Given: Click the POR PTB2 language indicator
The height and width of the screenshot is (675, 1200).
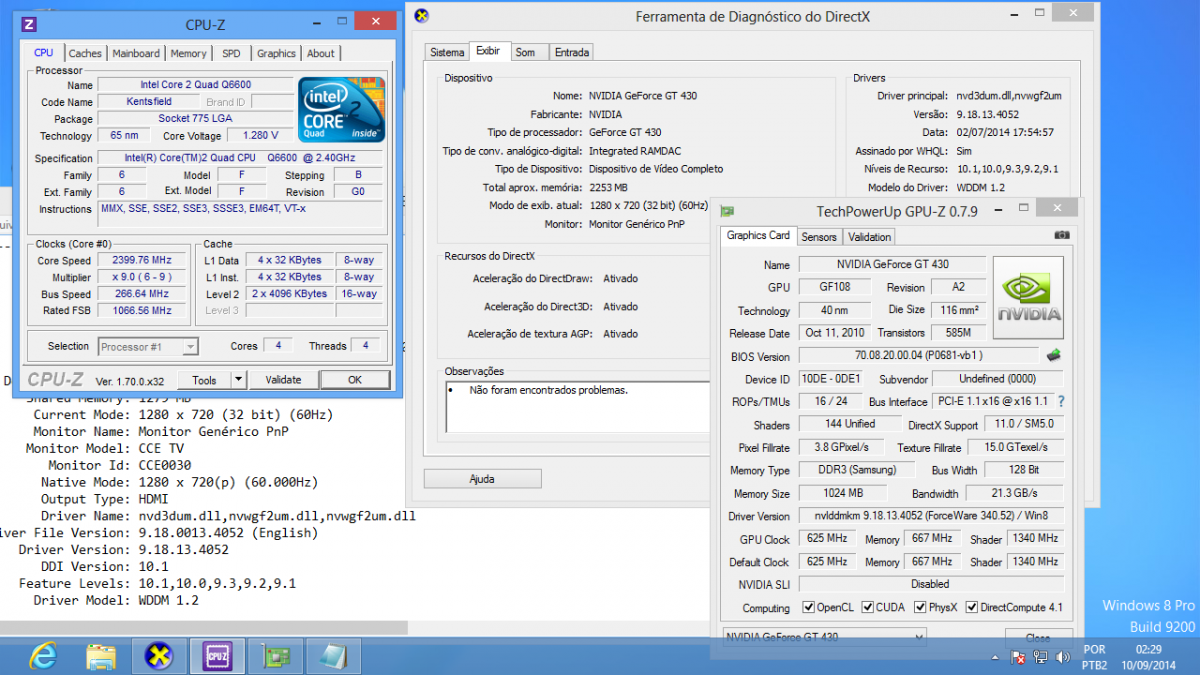Looking at the screenshot, I should [x=1095, y=657].
